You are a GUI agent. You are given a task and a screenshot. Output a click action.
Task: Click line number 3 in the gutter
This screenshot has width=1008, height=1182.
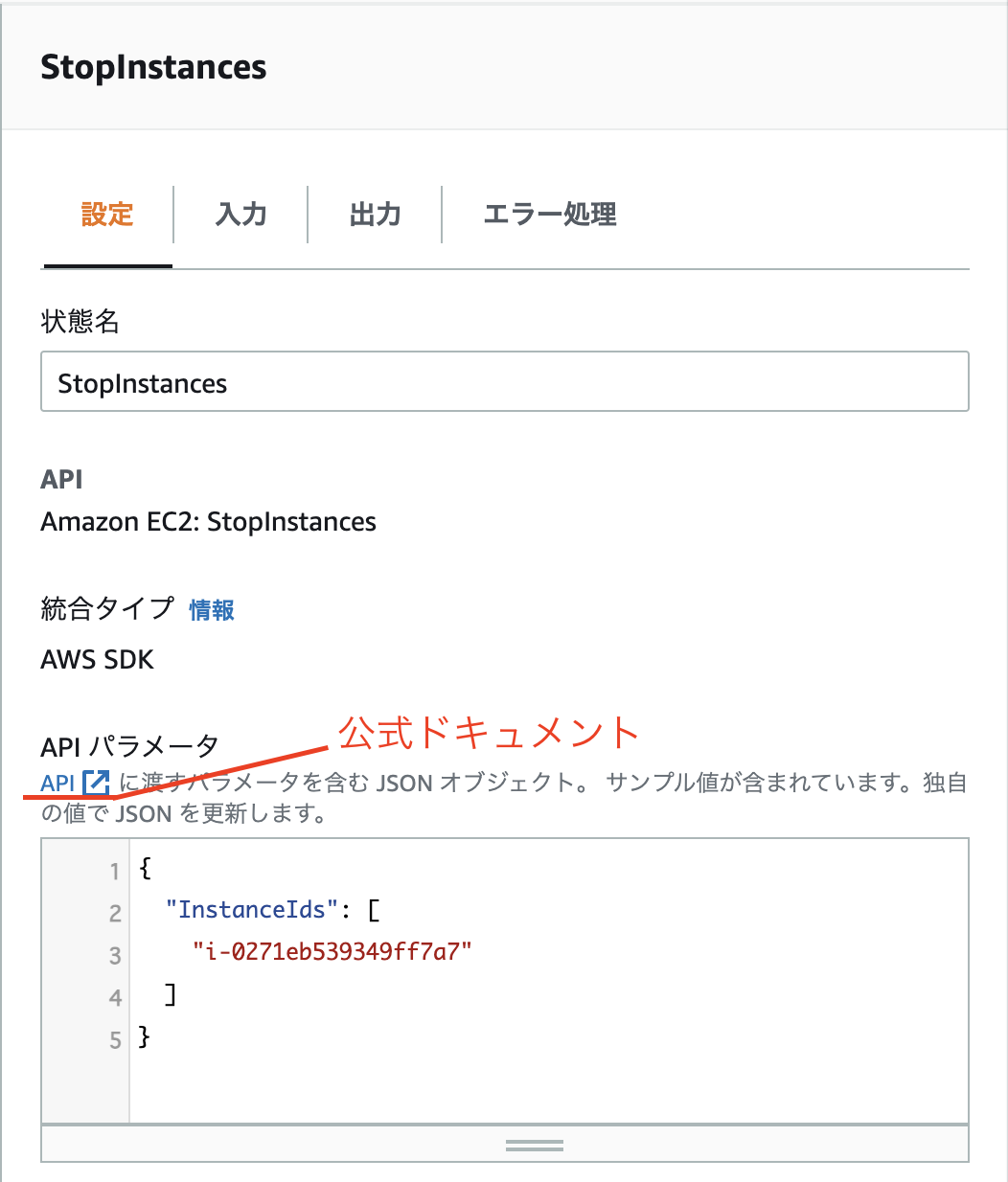[x=115, y=956]
